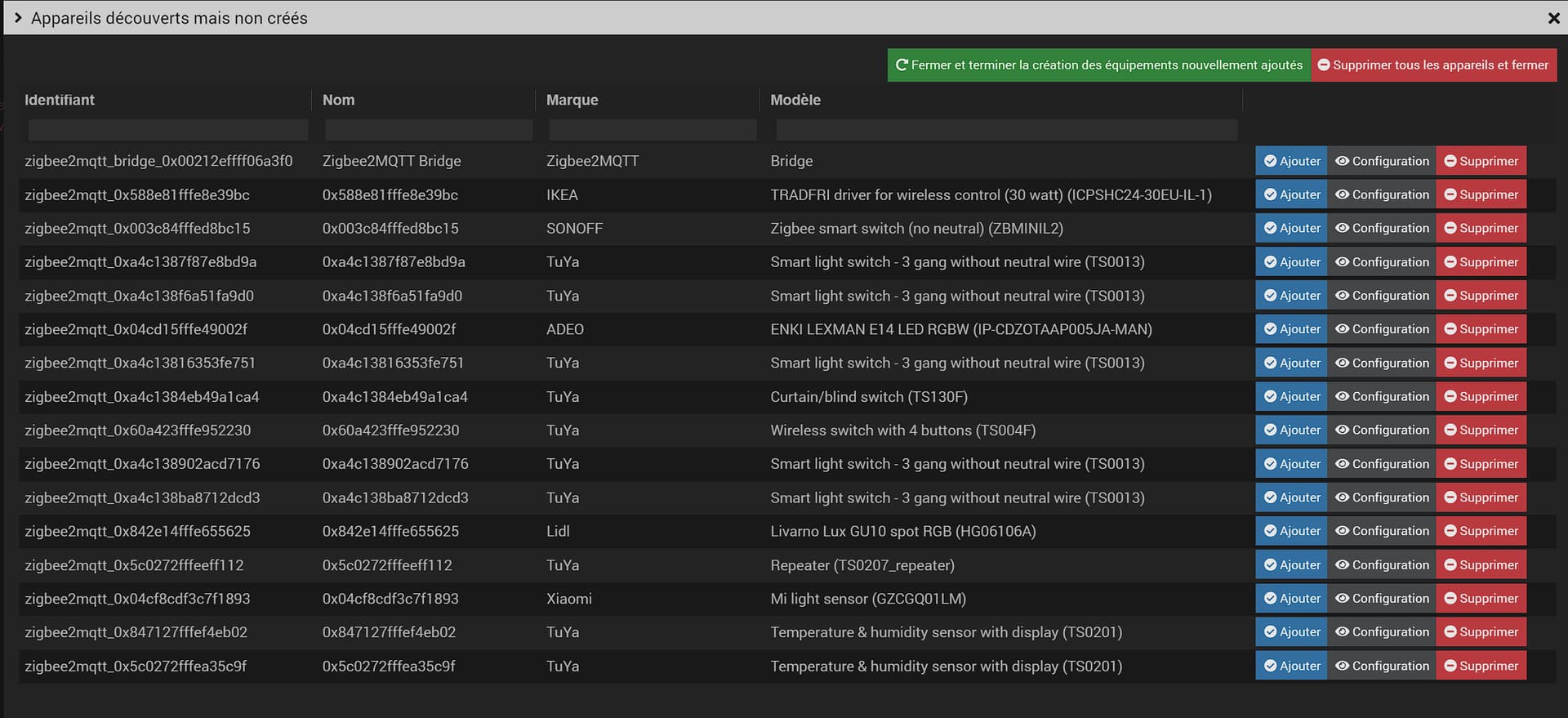Open Configuration for TuYa Repeater device
The width and height of the screenshot is (1568, 718).
(1382, 564)
